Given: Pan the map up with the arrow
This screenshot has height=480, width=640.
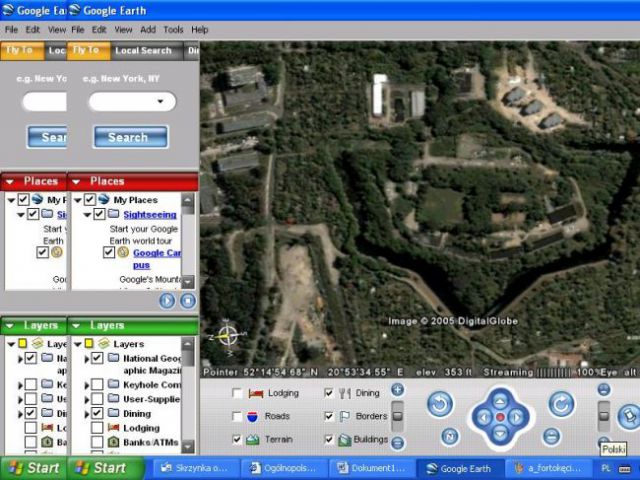Looking at the screenshot, I should 500,400.
